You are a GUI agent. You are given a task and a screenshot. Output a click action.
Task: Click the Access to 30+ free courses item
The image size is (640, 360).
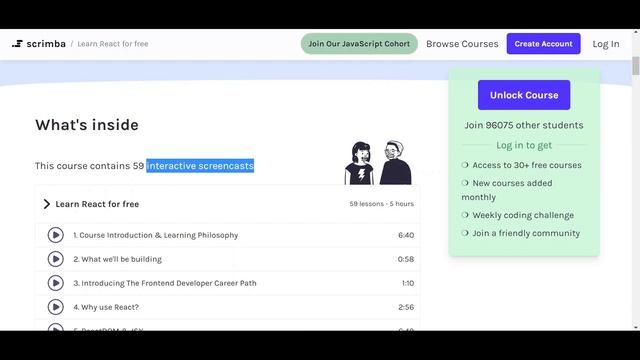pyautogui.click(x=522, y=165)
